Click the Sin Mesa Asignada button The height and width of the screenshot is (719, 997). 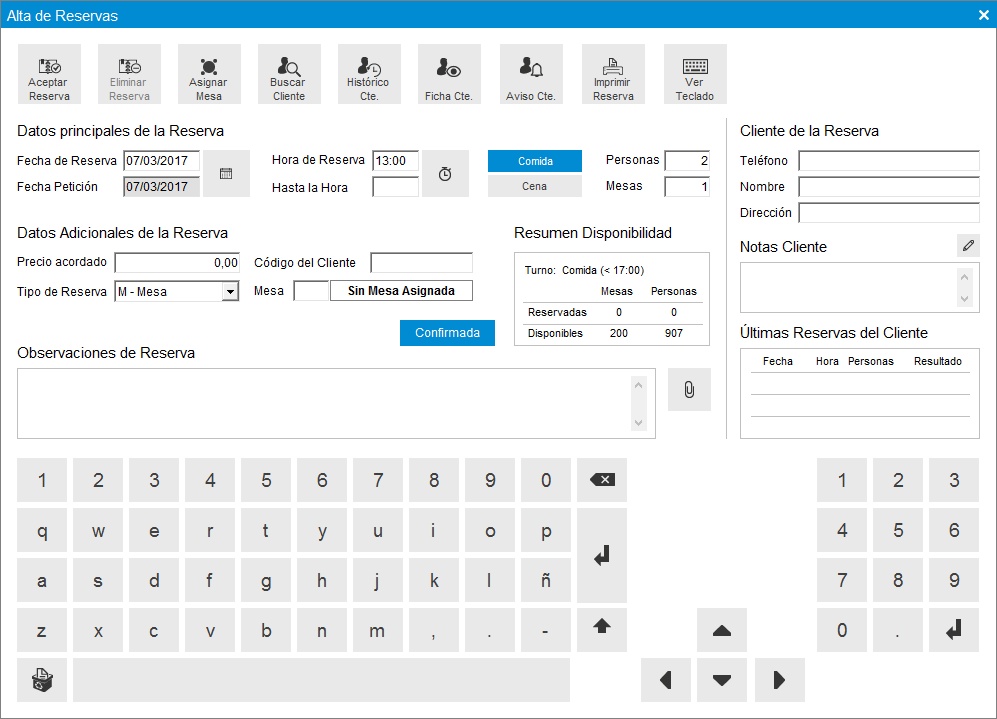401,291
